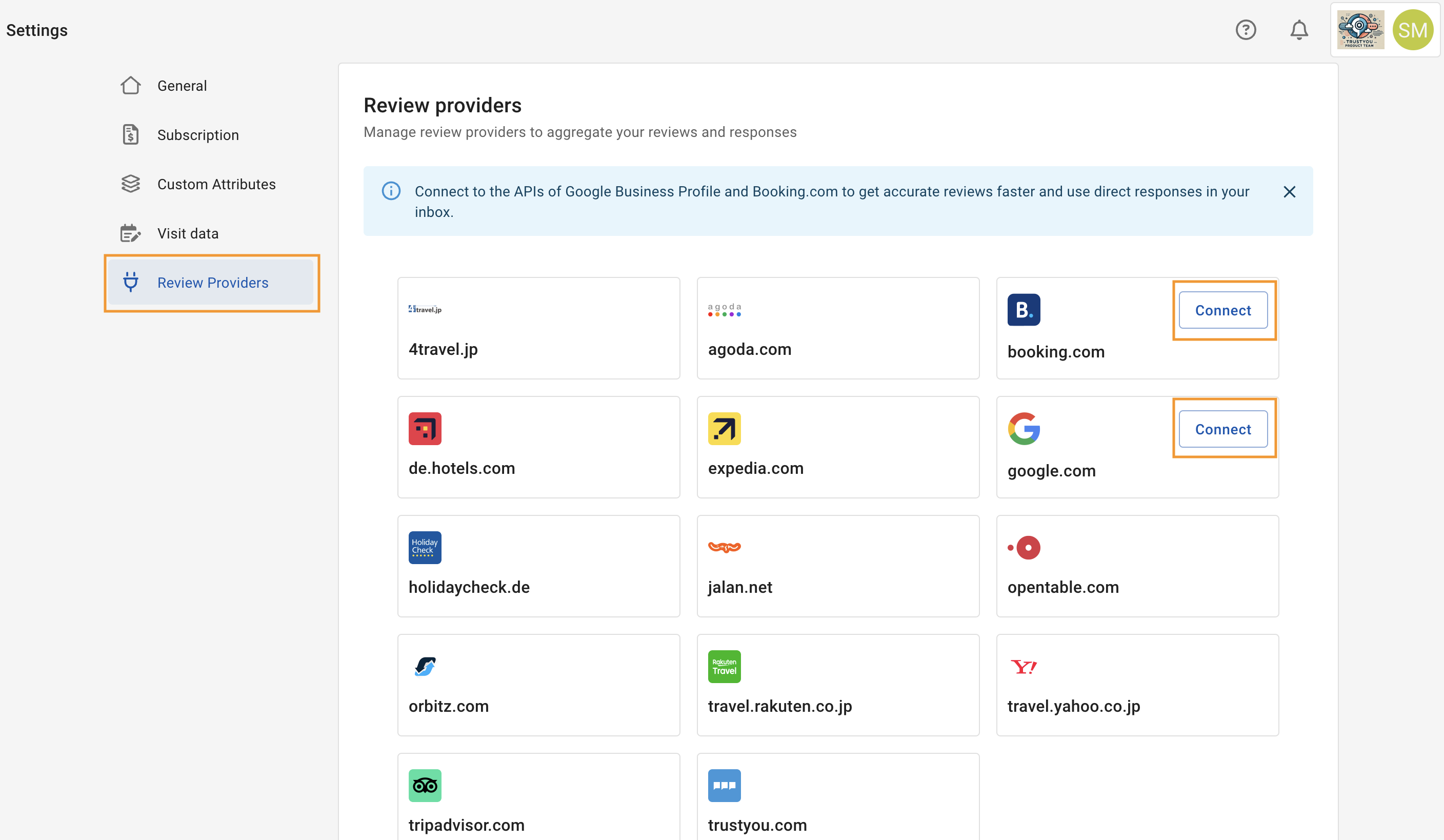The height and width of the screenshot is (840, 1444).
Task: Select the tripadvisor.com provider name
Action: pyautogui.click(x=467, y=825)
